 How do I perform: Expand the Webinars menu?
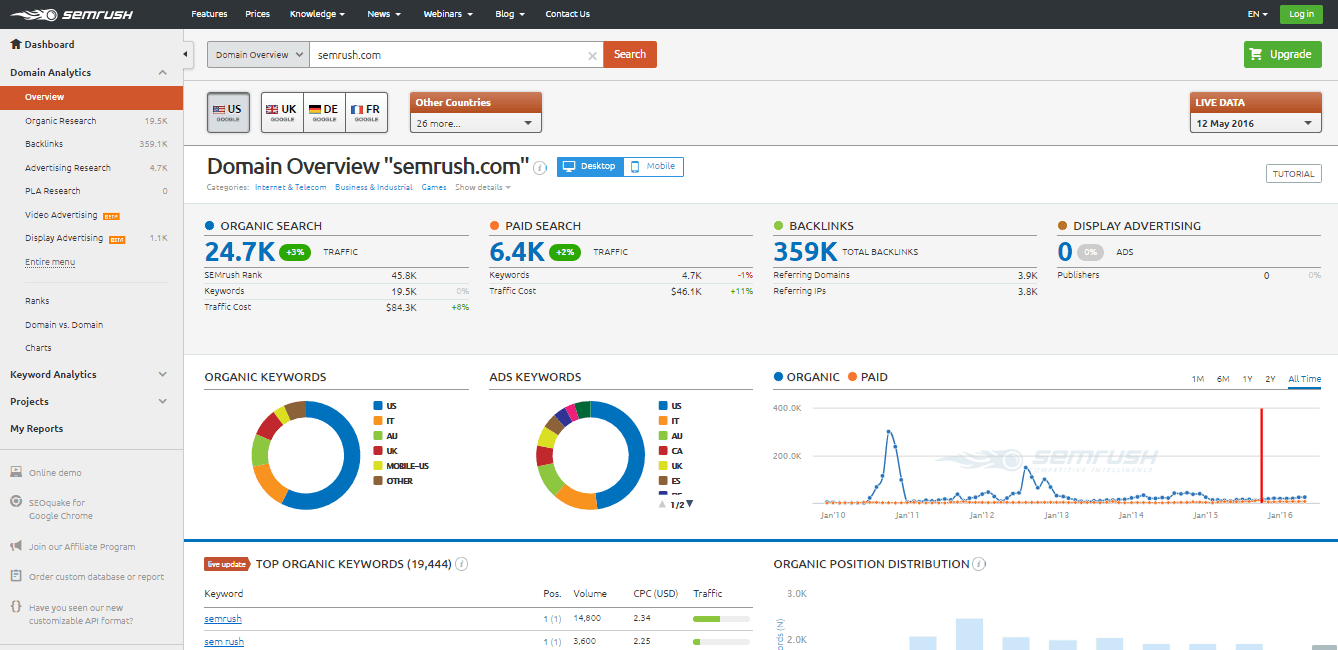(x=448, y=14)
